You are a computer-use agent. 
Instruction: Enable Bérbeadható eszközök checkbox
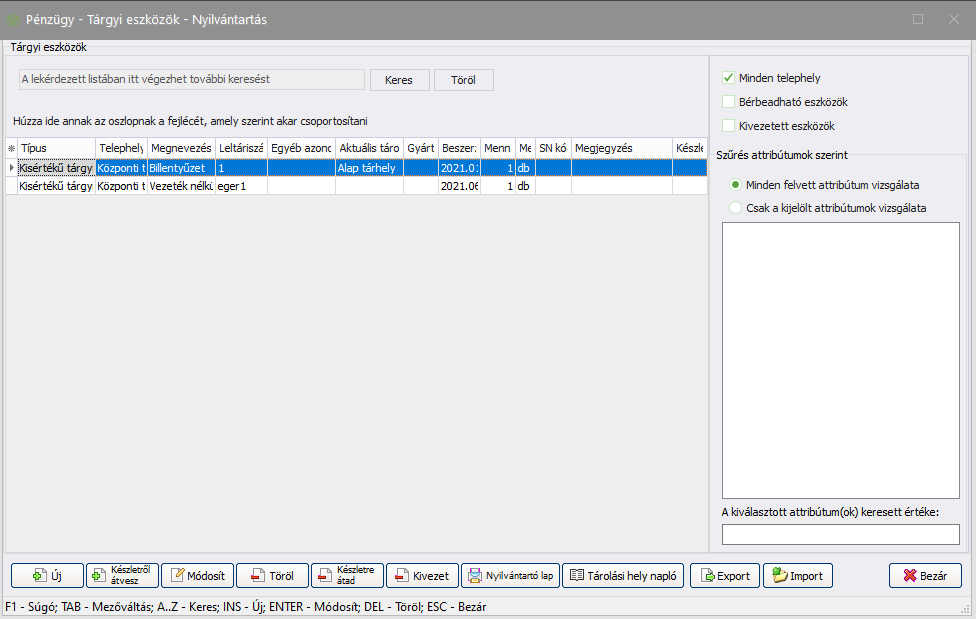tap(729, 102)
